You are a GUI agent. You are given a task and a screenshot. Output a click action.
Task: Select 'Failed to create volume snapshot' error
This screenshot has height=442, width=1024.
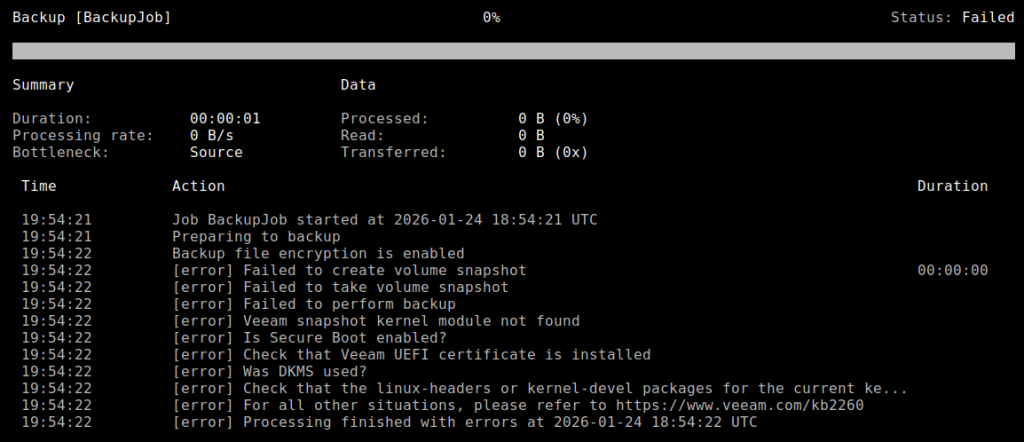point(349,271)
